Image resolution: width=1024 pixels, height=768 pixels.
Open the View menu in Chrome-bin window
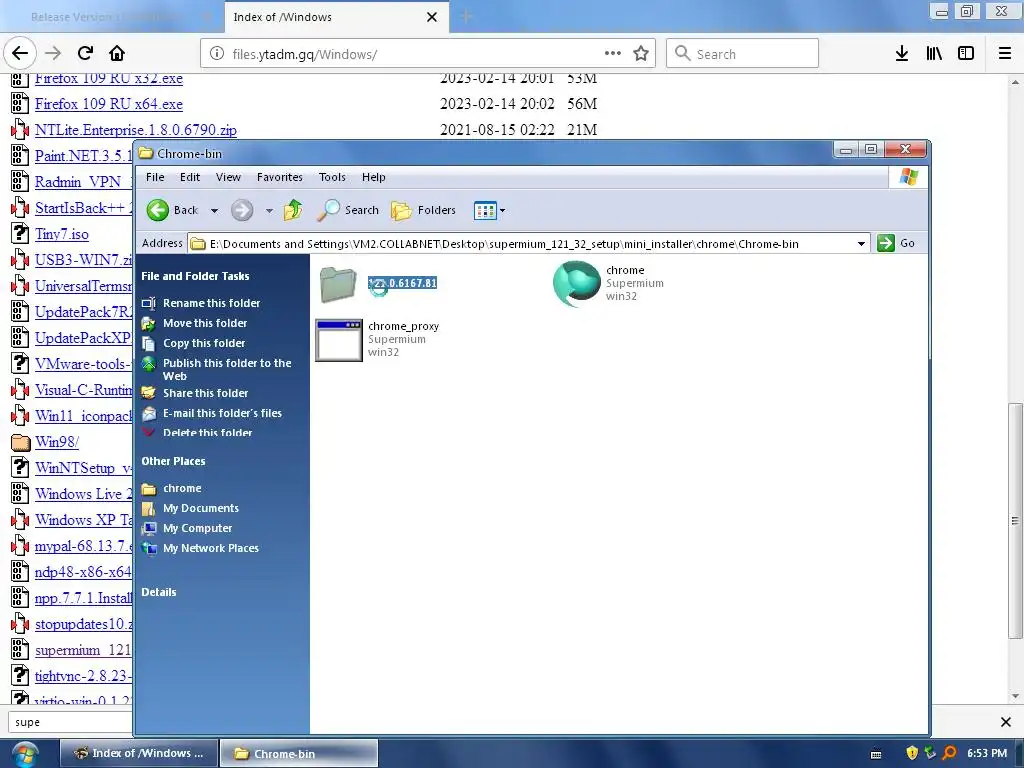click(x=229, y=177)
